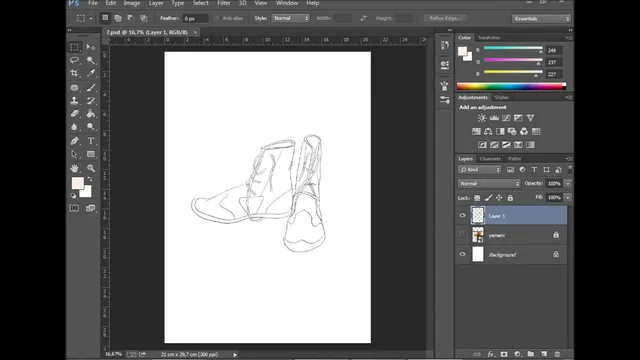Toggle lock position
This screenshot has width=640, height=360.
[x=499, y=198]
